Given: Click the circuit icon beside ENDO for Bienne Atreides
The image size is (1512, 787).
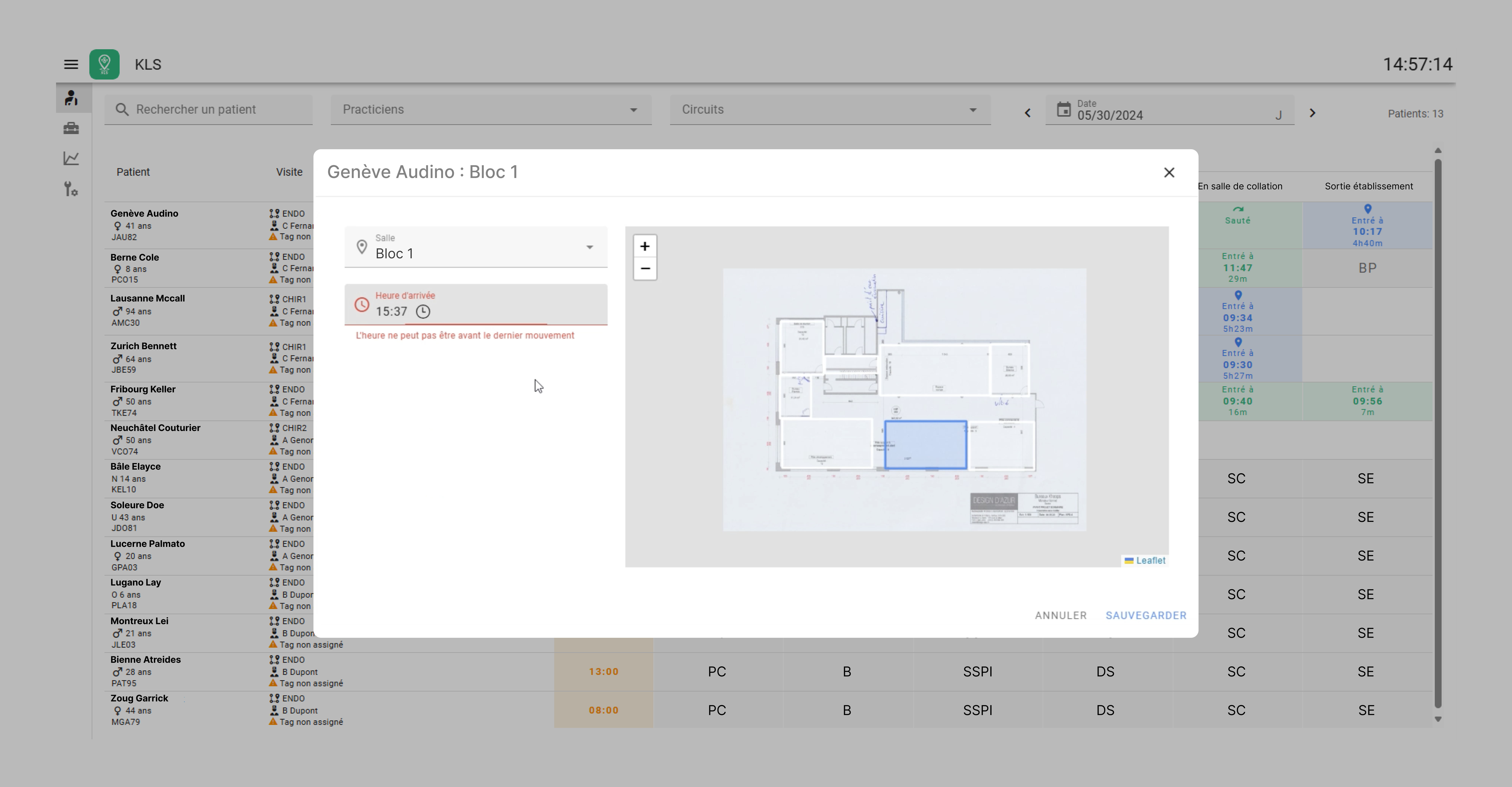Looking at the screenshot, I should pos(274,660).
